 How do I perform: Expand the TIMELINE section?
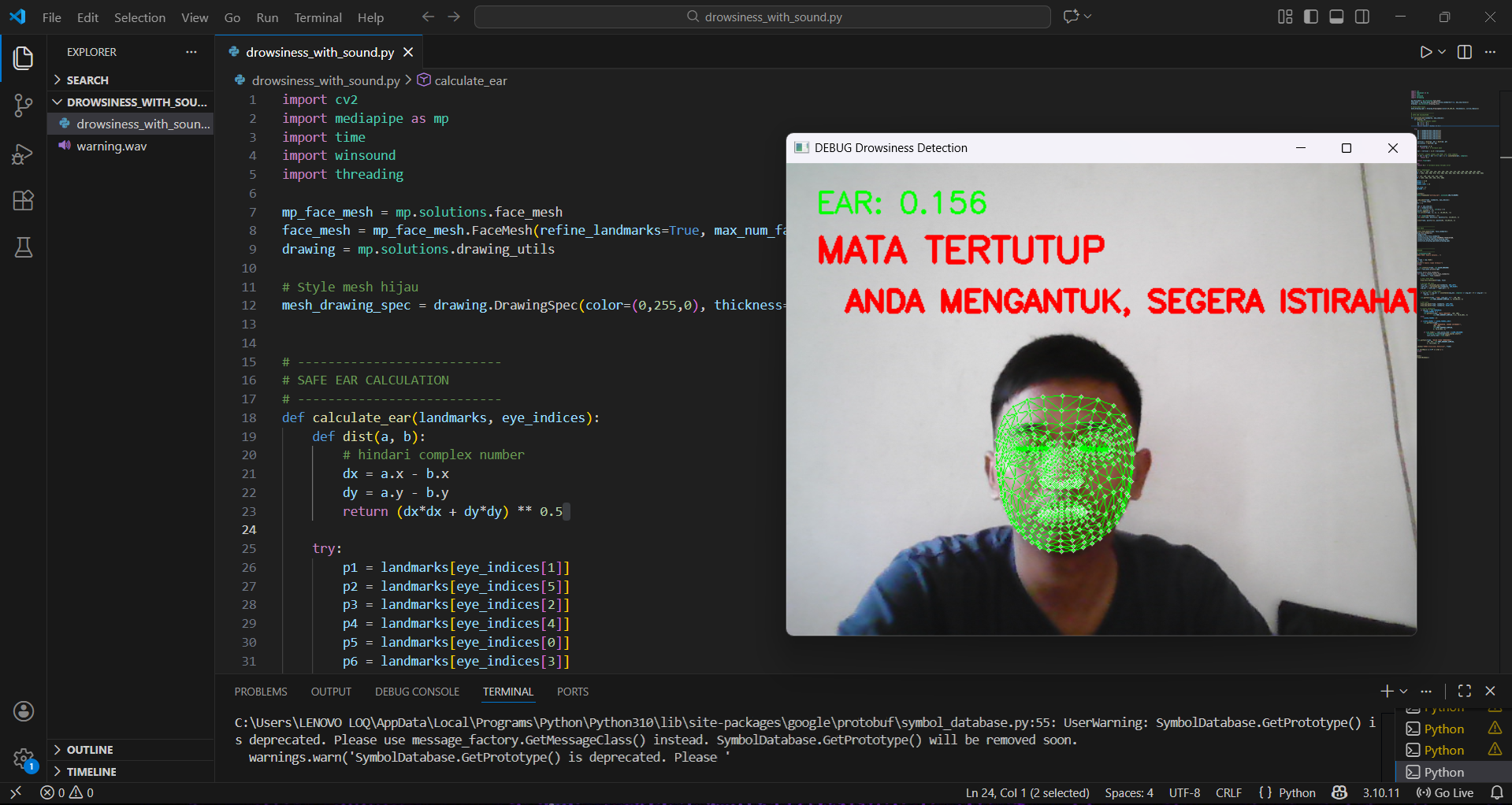tap(91, 772)
